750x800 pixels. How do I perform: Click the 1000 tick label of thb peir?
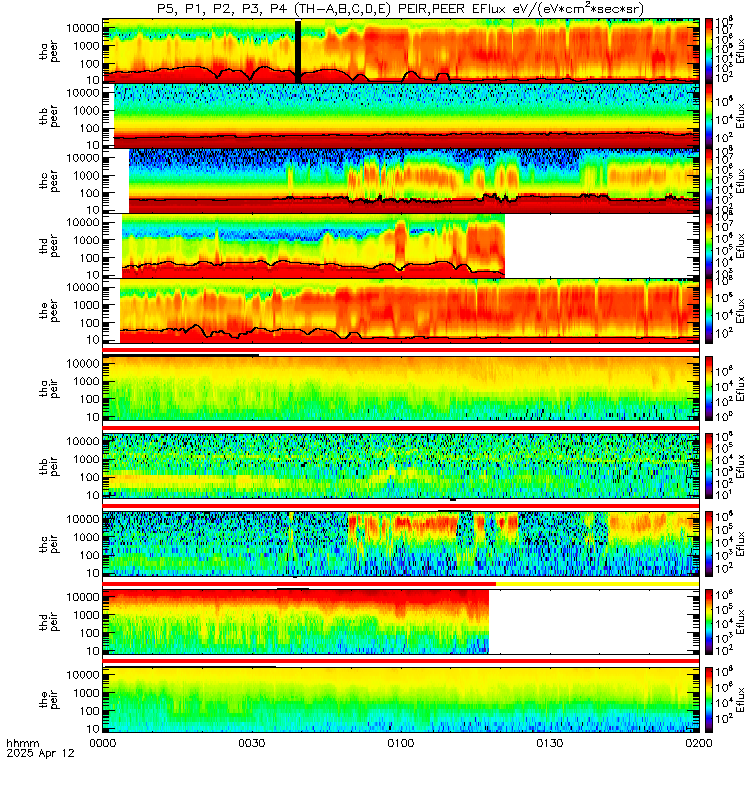86,459
